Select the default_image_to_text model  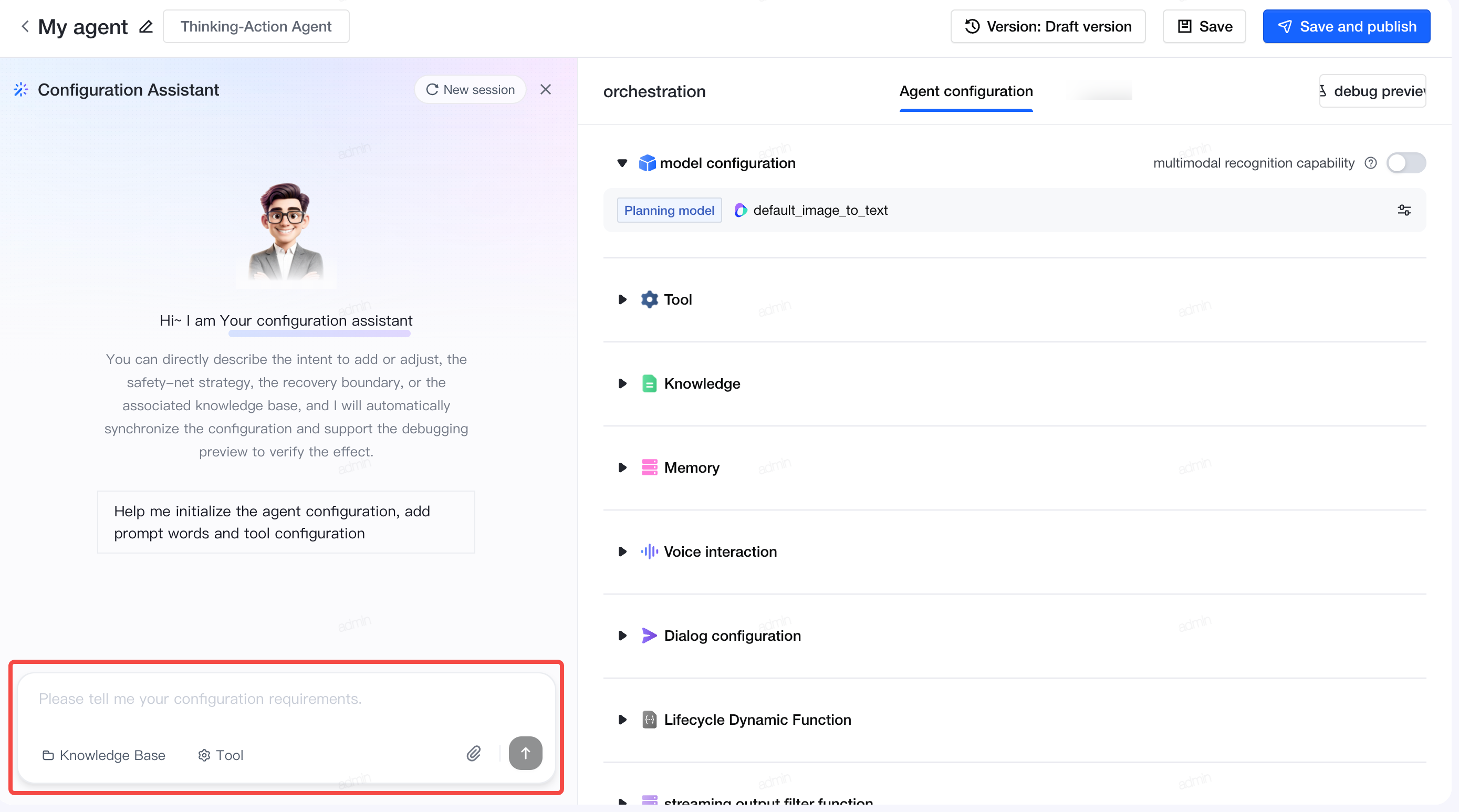(811, 210)
